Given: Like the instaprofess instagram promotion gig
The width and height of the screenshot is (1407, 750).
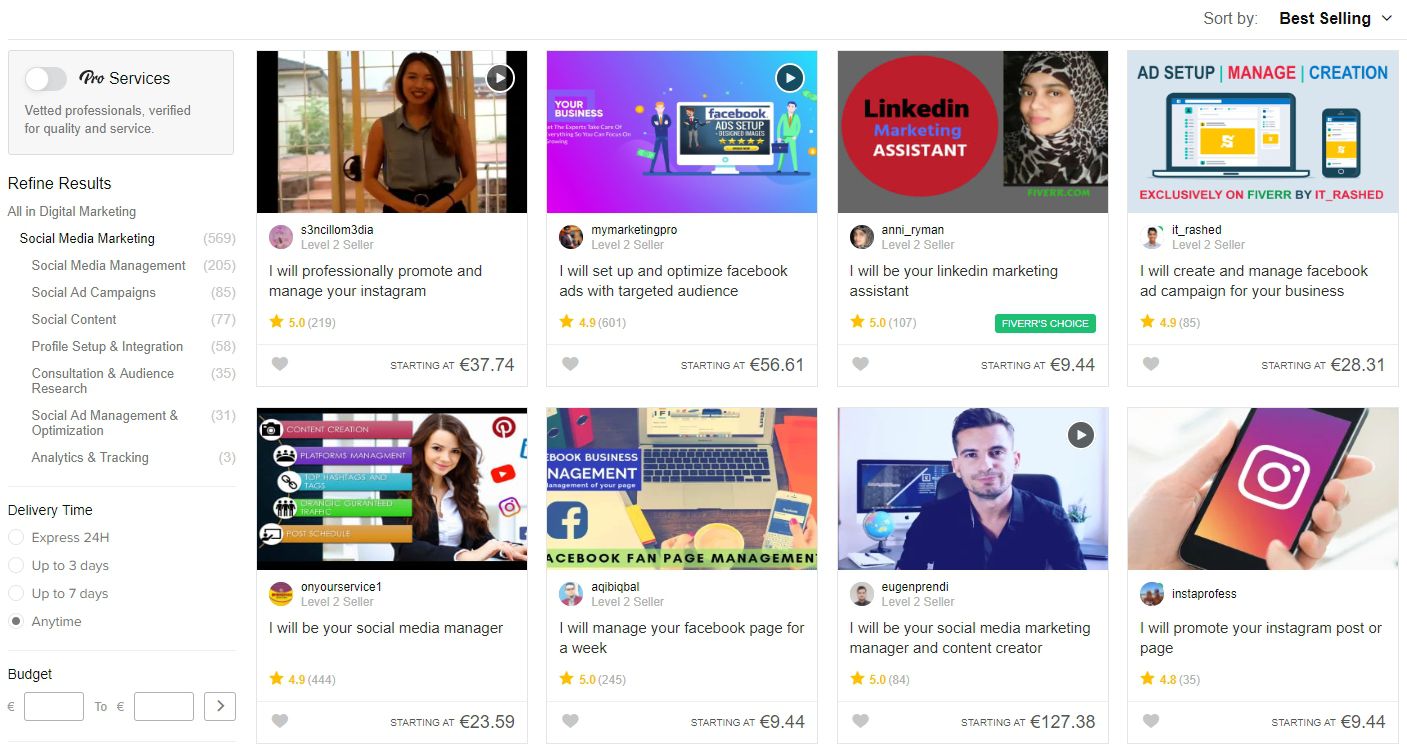Looking at the screenshot, I should [x=1151, y=721].
